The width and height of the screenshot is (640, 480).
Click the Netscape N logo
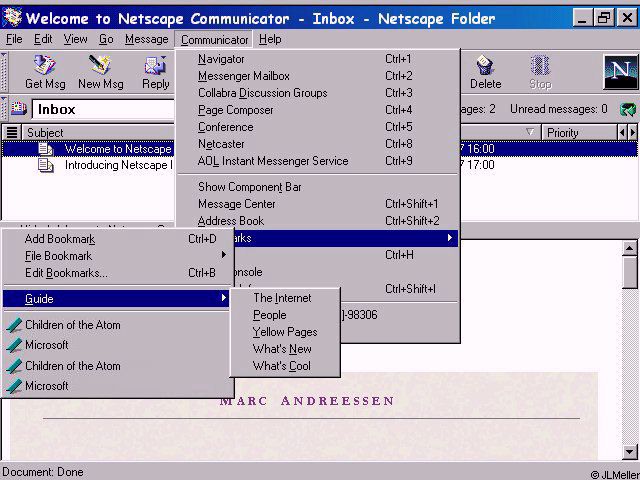tap(620, 72)
